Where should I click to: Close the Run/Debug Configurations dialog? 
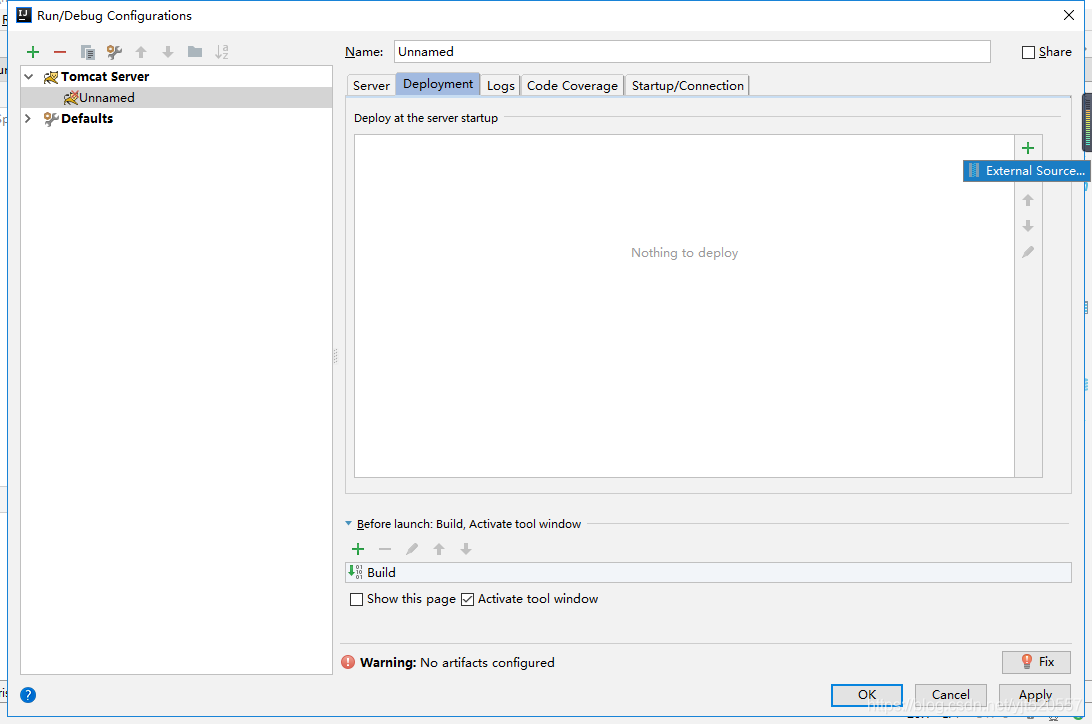(x=1069, y=15)
